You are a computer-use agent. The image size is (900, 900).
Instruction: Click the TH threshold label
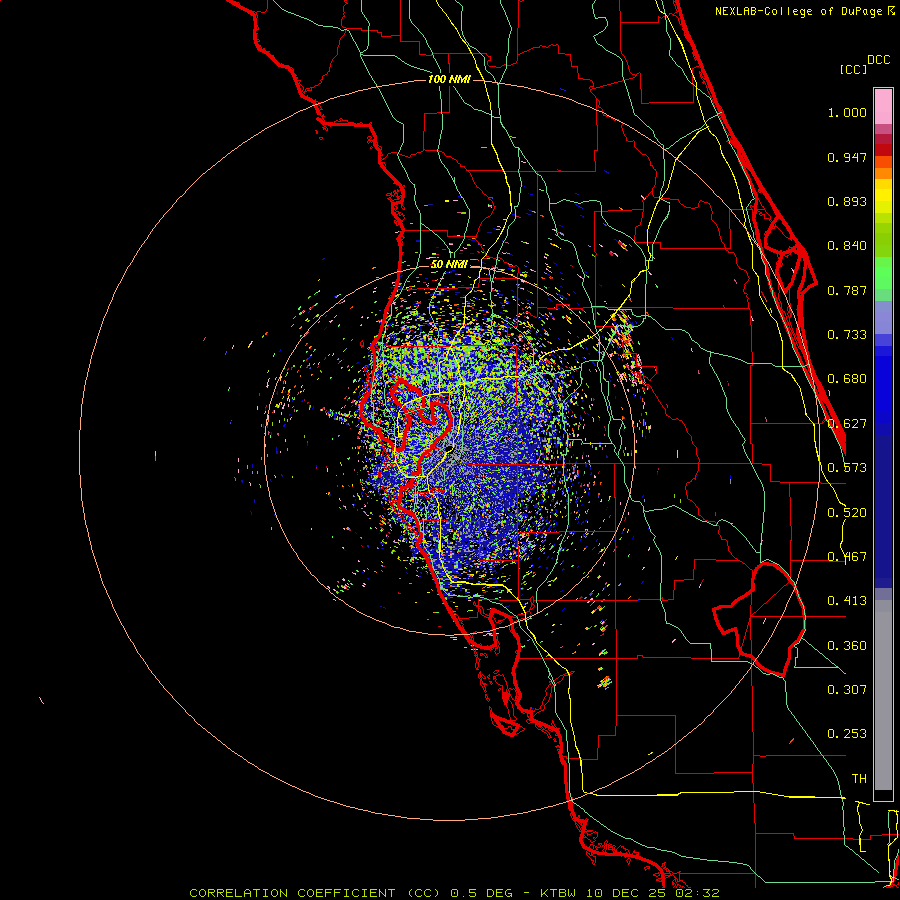(x=859, y=779)
